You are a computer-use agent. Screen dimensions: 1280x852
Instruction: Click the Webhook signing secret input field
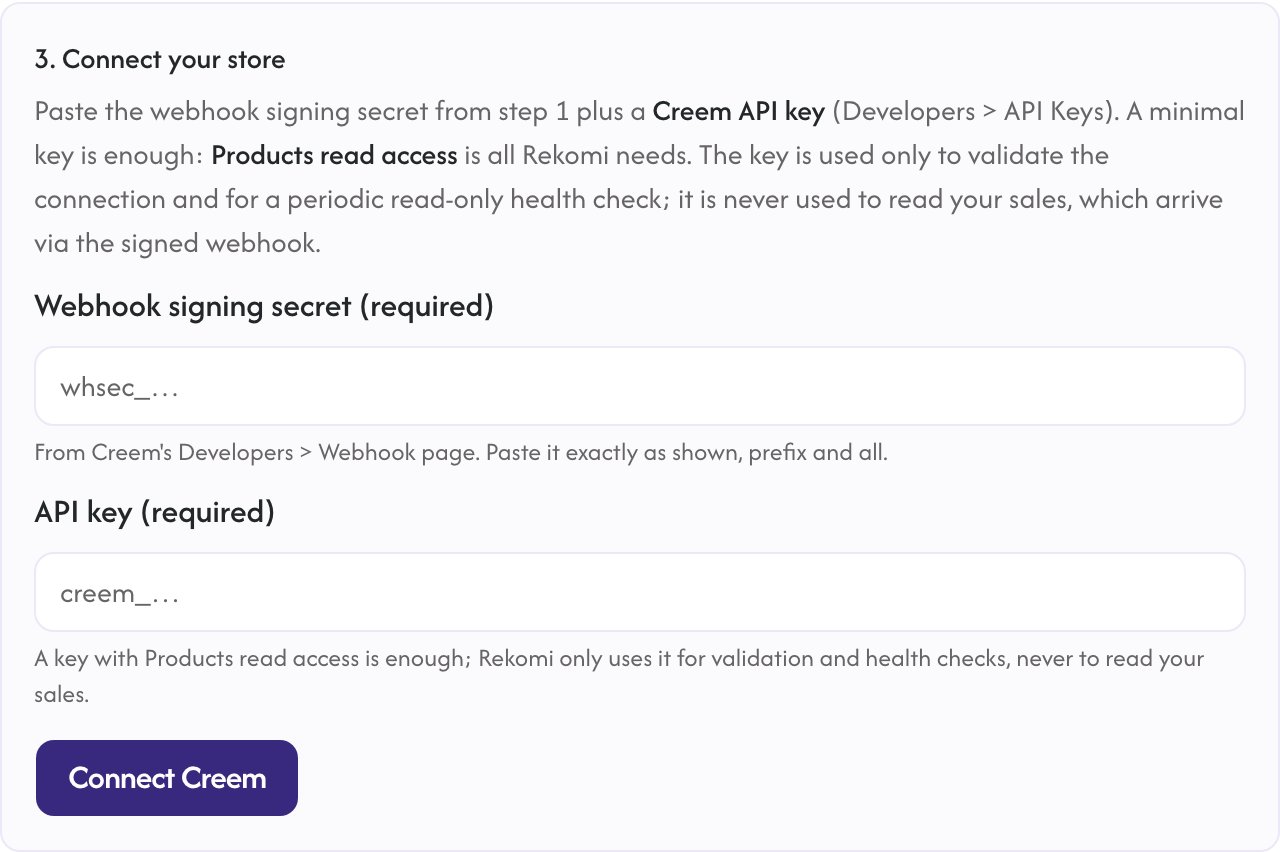point(640,386)
